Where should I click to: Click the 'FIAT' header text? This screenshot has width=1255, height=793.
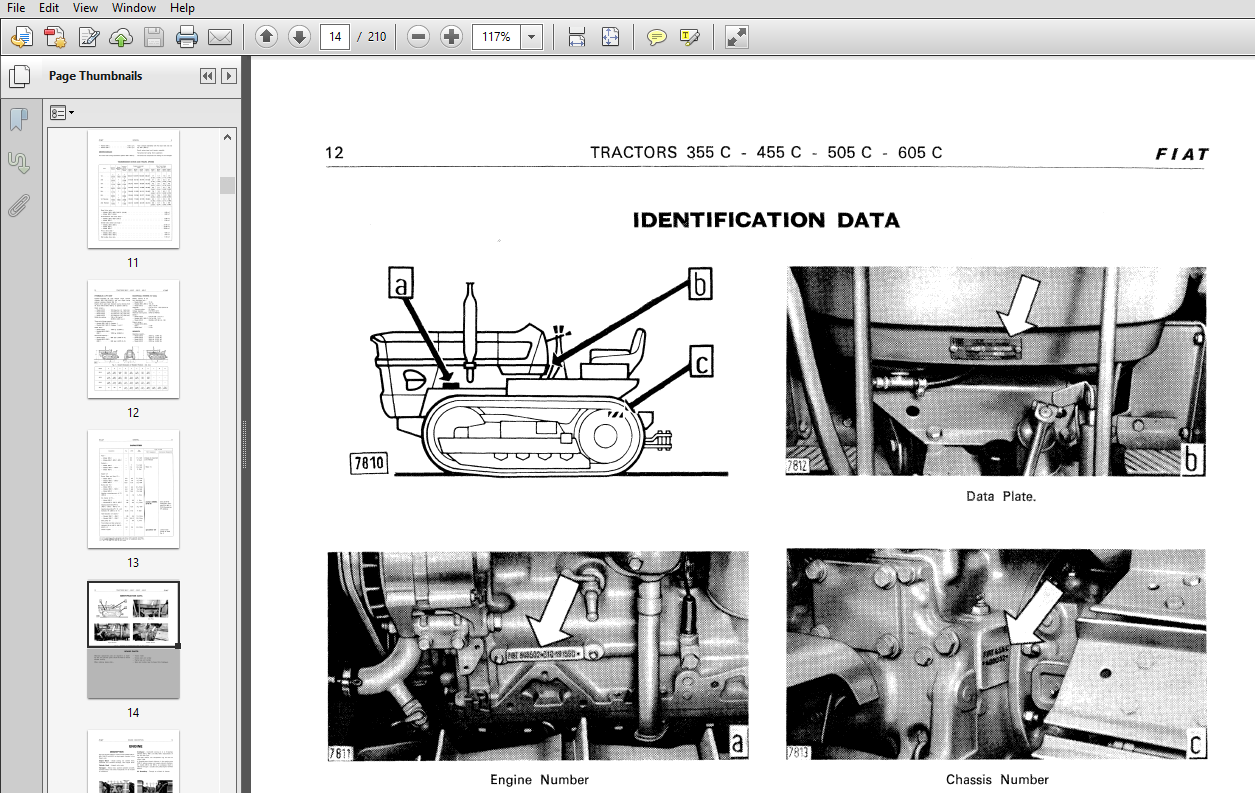(1182, 154)
